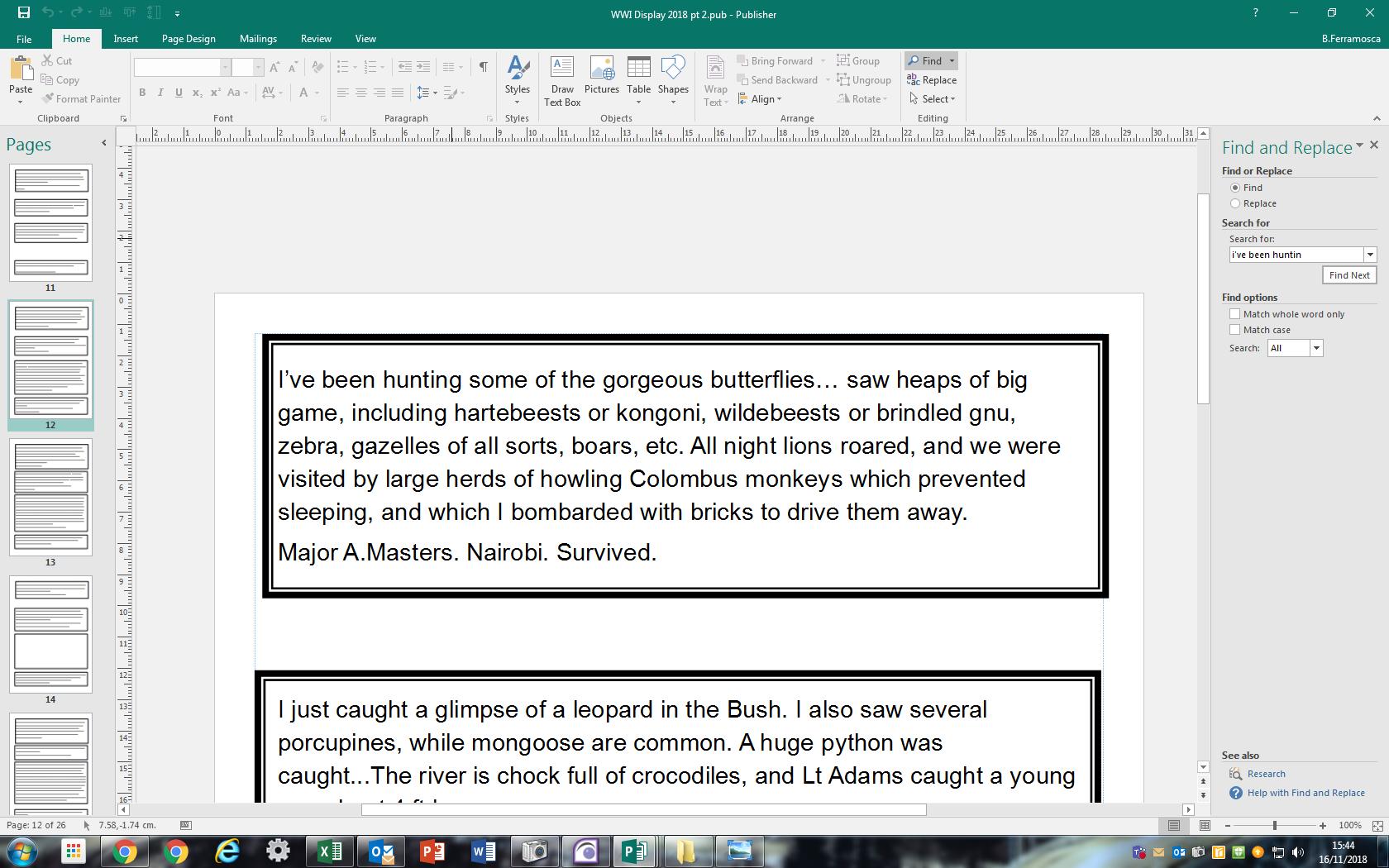Click the Find Next button
Viewport: 1389px width, 868px height.
[x=1349, y=275]
